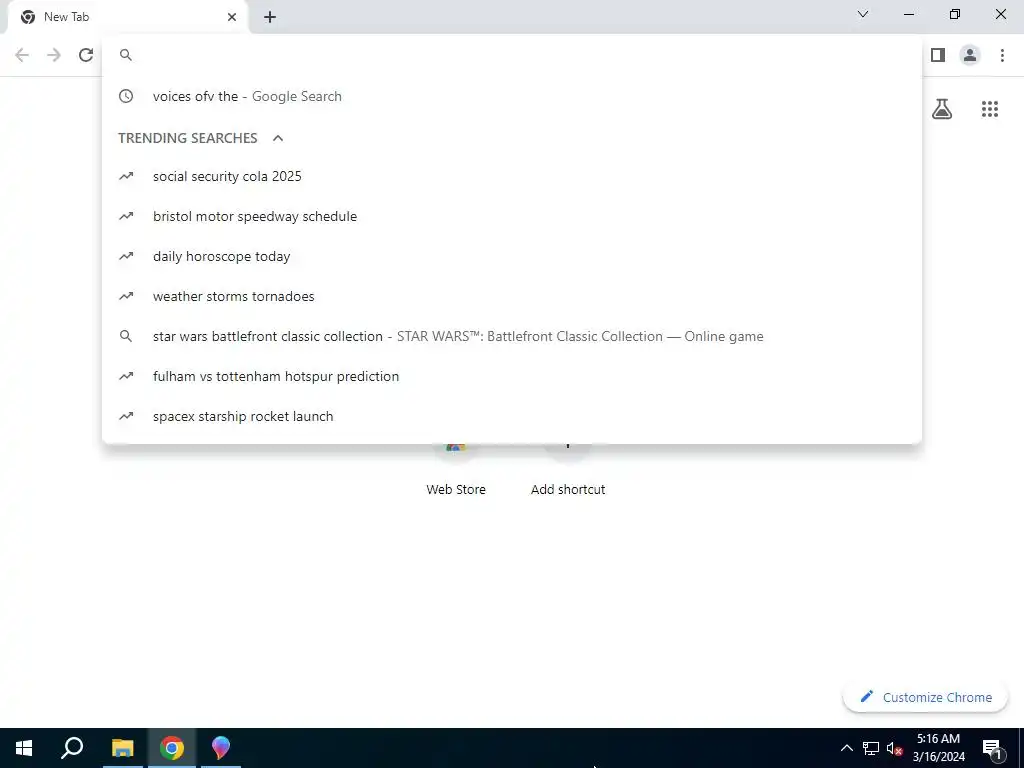The image size is (1024, 768).
Task: Click the muted volume tray icon
Action: [894, 748]
